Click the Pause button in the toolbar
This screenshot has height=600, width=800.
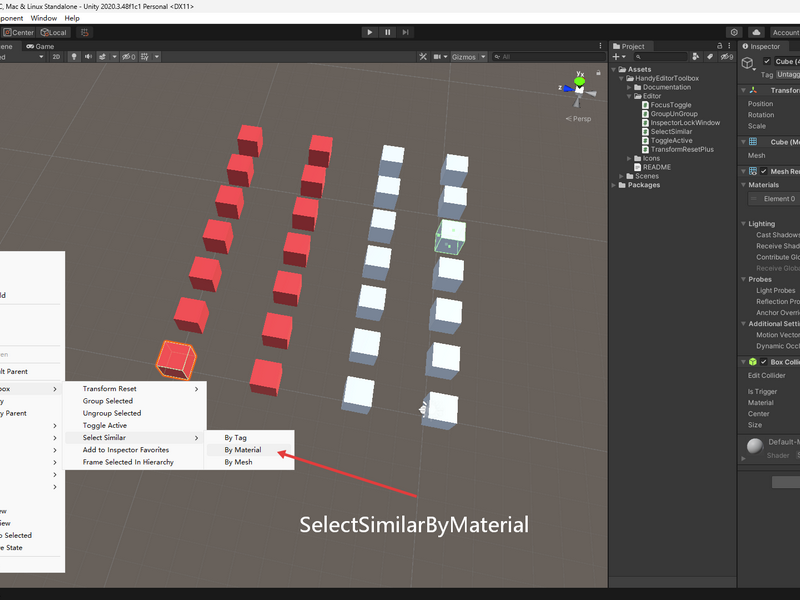pos(387,32)
